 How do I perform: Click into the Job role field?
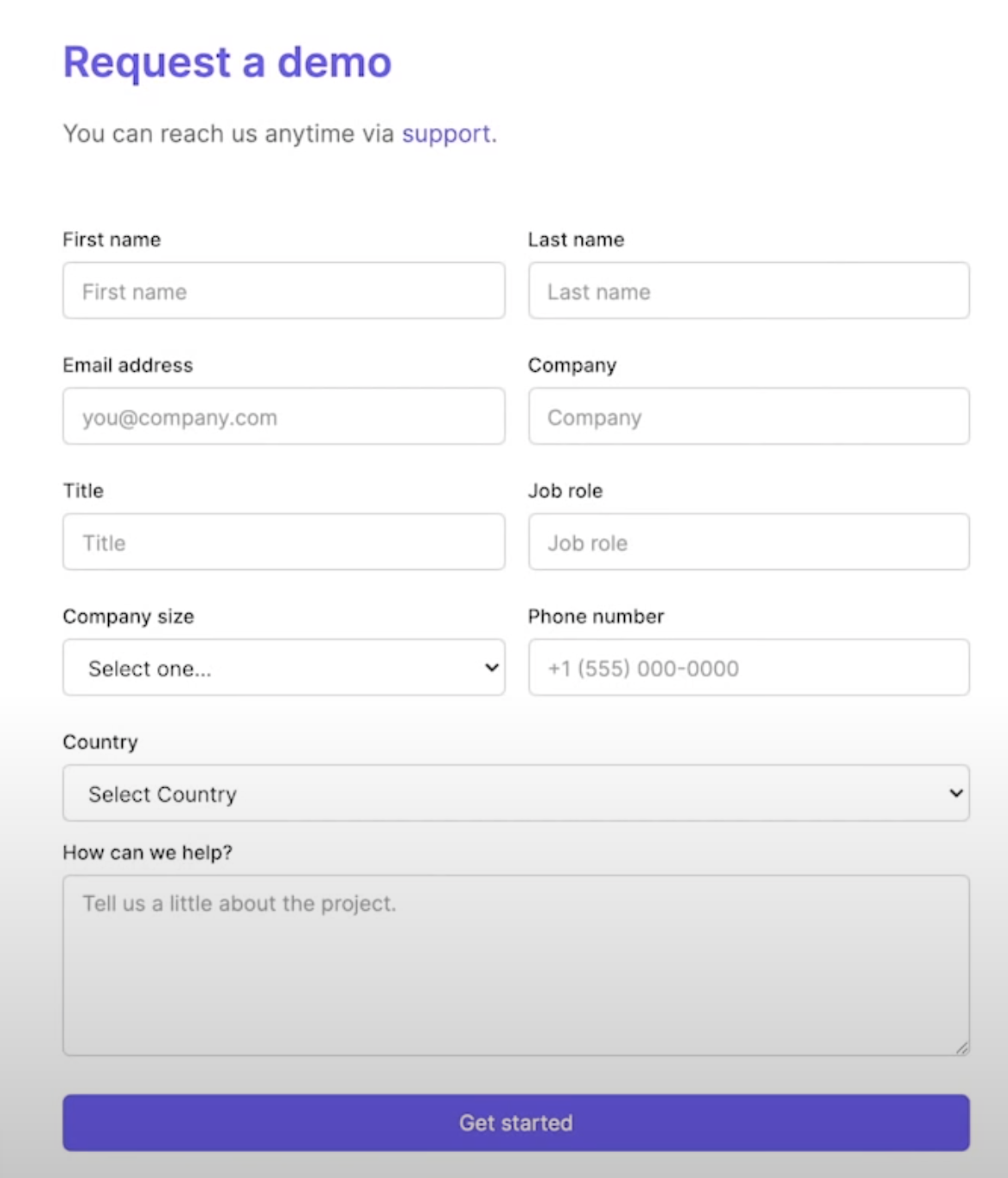pos(749,541)
